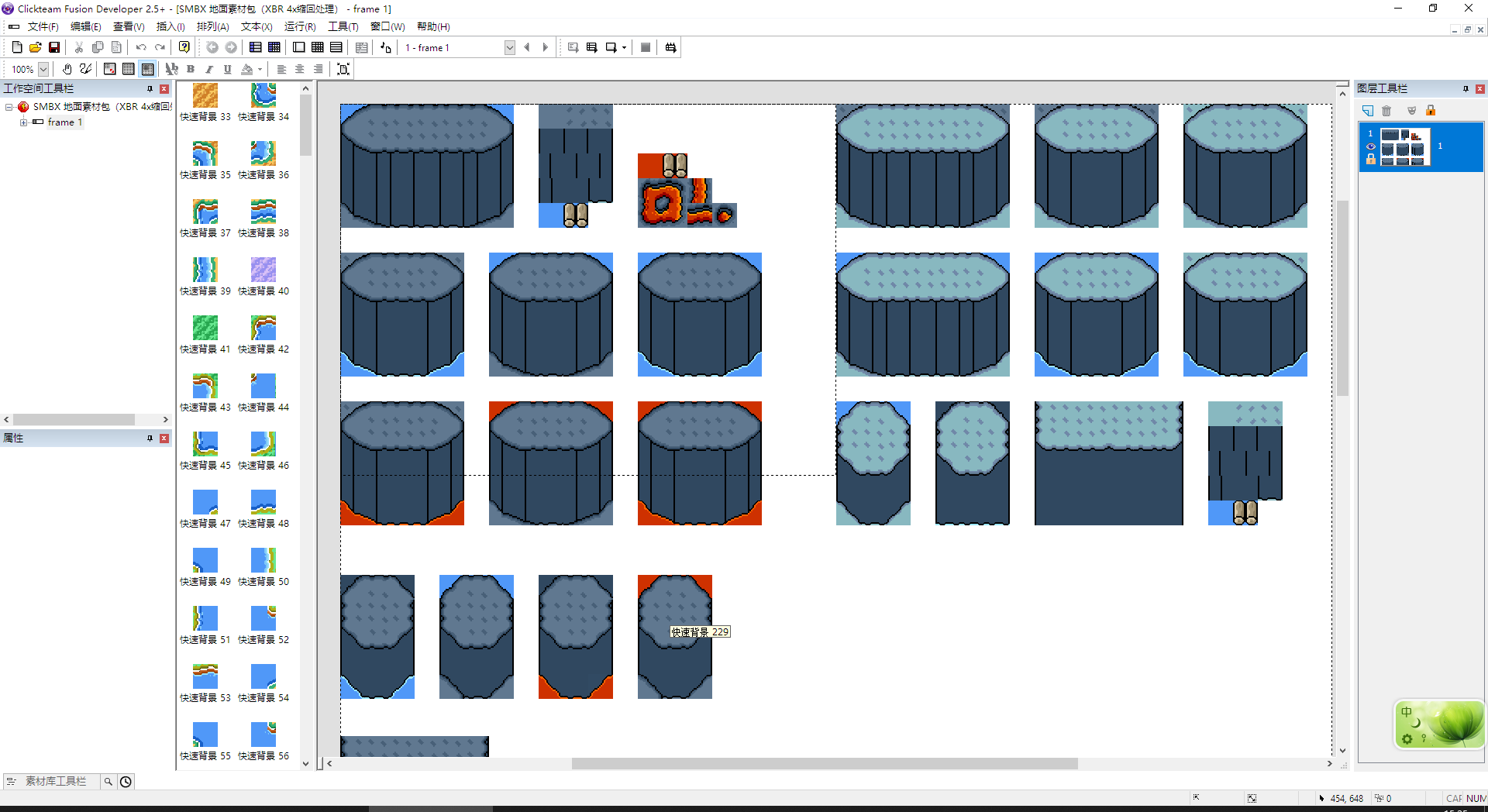1488x812 pixels.
Task: Click the center frame icon
Action: pyautogui.click(x=343, y=69)
